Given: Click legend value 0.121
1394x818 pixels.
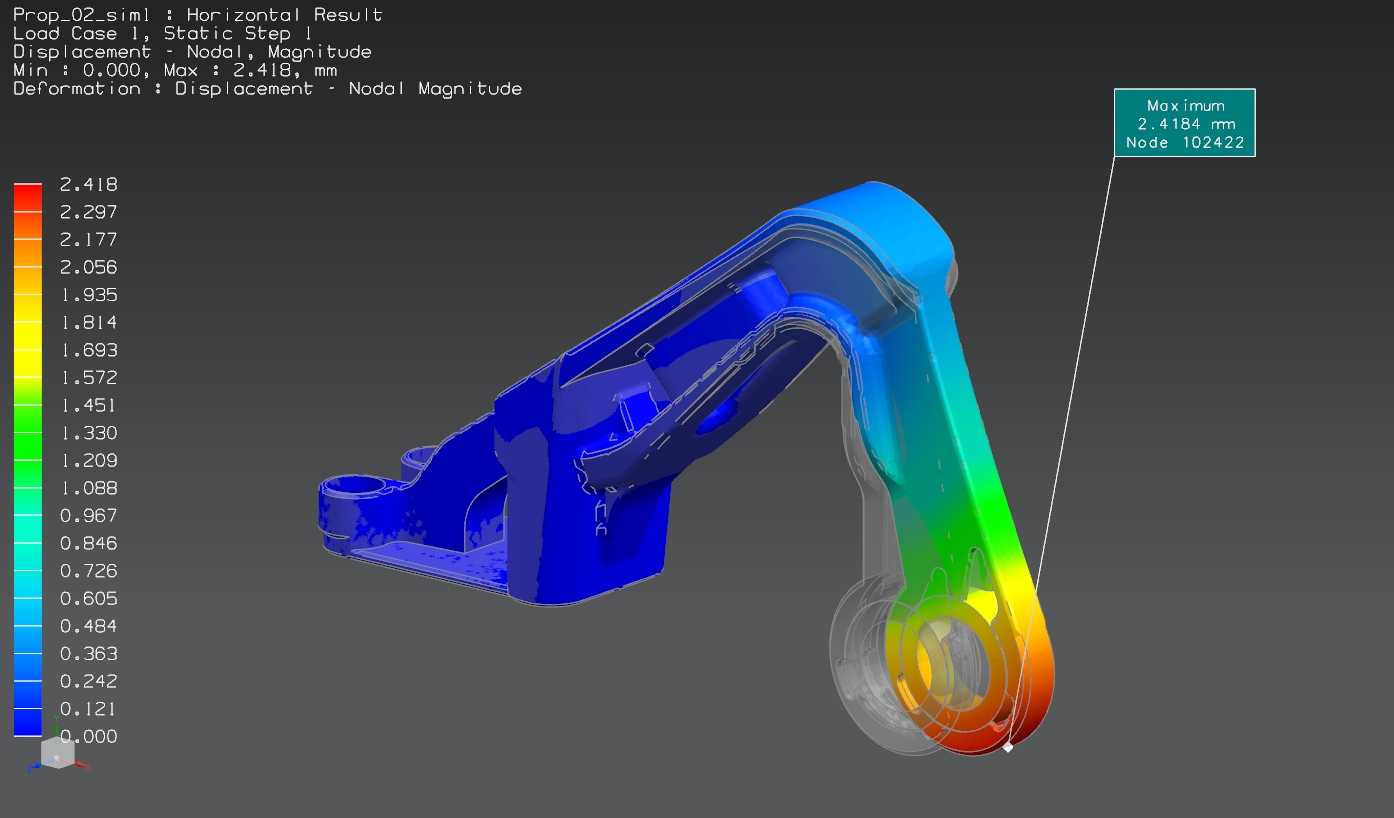Looking at the screenshot, I should (x=88, y=709).
